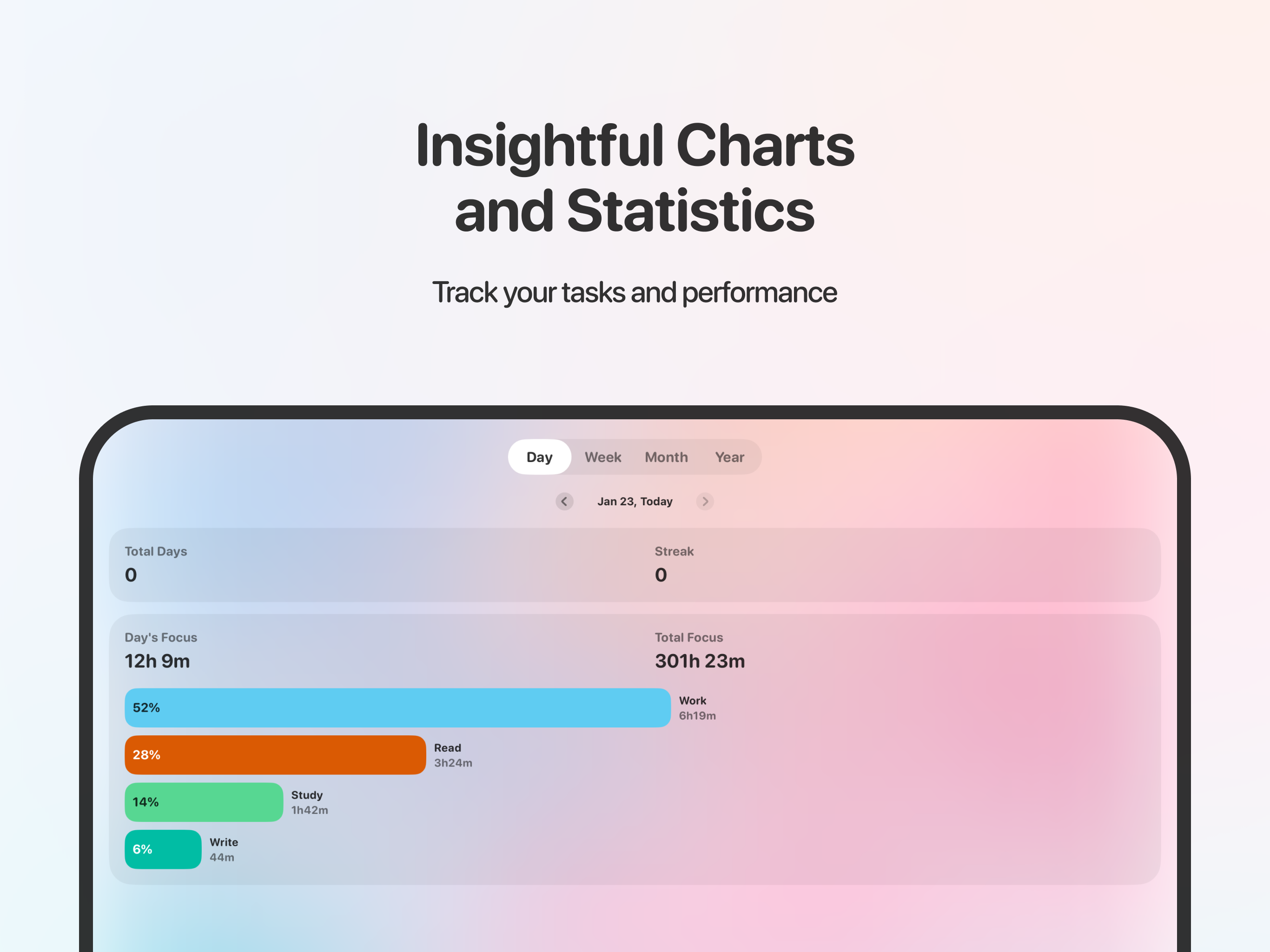Viewport: 1270px width, 952px height.
Task: Go to previous day with left chevron
Action: 564,501
